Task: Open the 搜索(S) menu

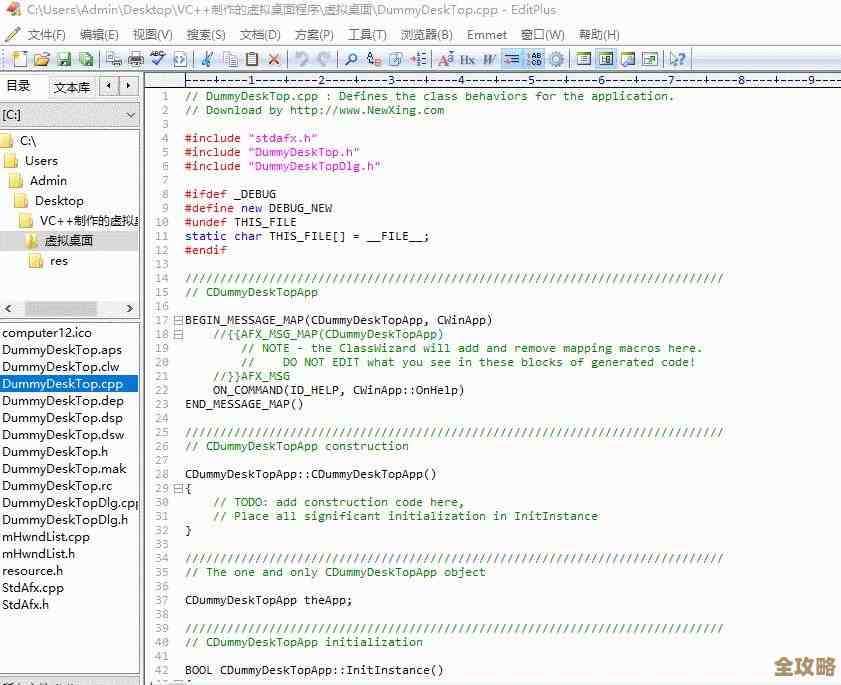Action: point(206,34)
